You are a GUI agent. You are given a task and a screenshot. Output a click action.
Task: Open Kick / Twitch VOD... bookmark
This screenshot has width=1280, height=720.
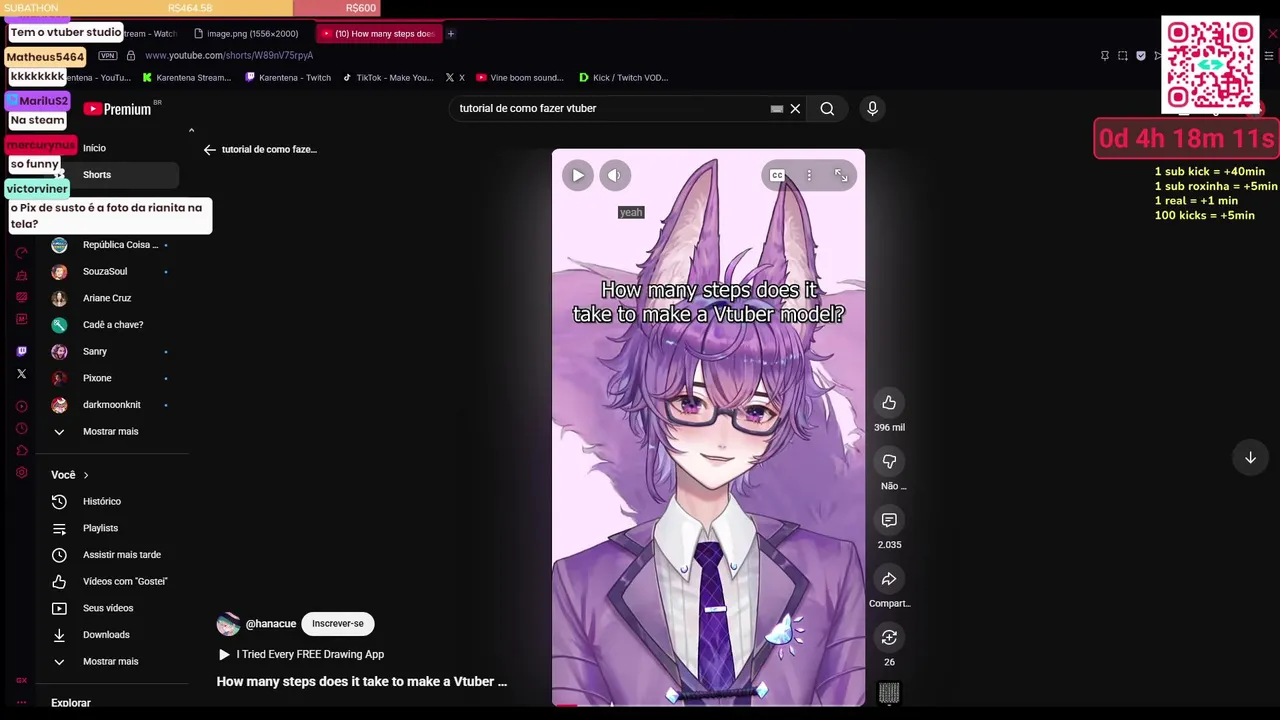pyautogui.click(x=624, y=77)
